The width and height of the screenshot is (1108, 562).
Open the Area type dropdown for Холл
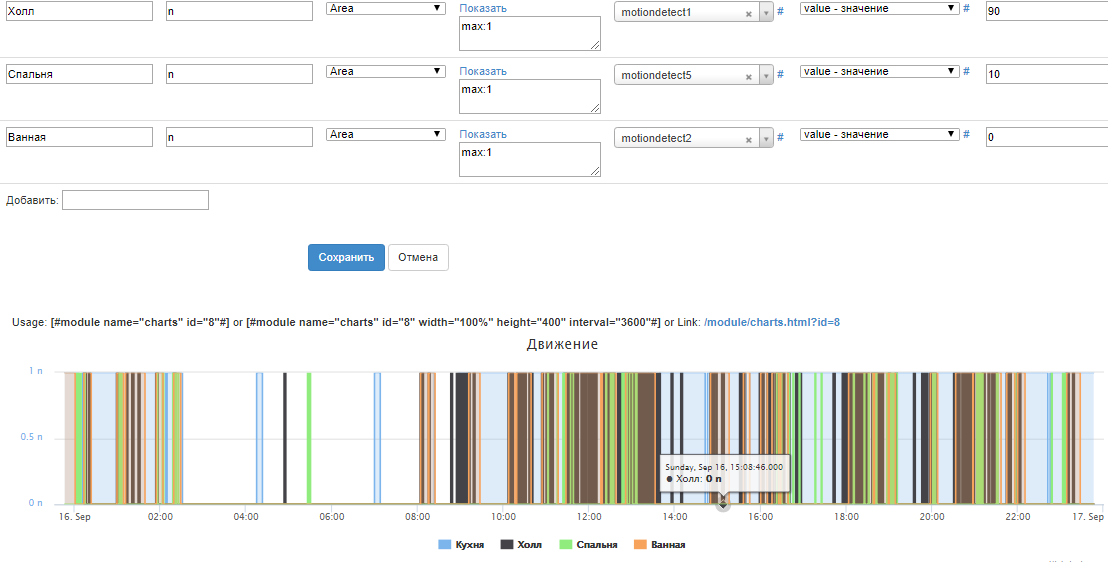pos(386,8)
